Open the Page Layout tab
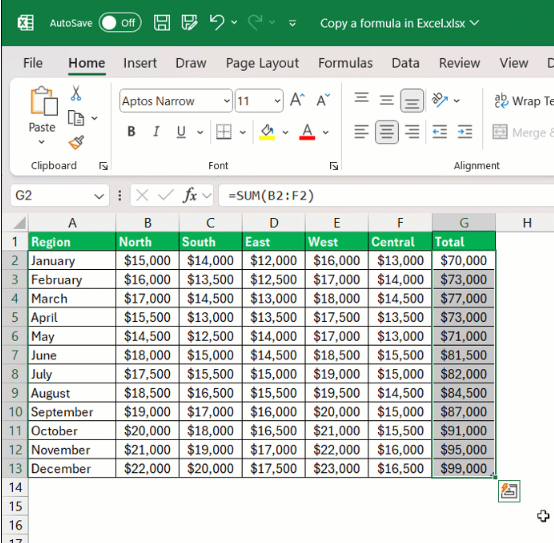 pos(262,63)
